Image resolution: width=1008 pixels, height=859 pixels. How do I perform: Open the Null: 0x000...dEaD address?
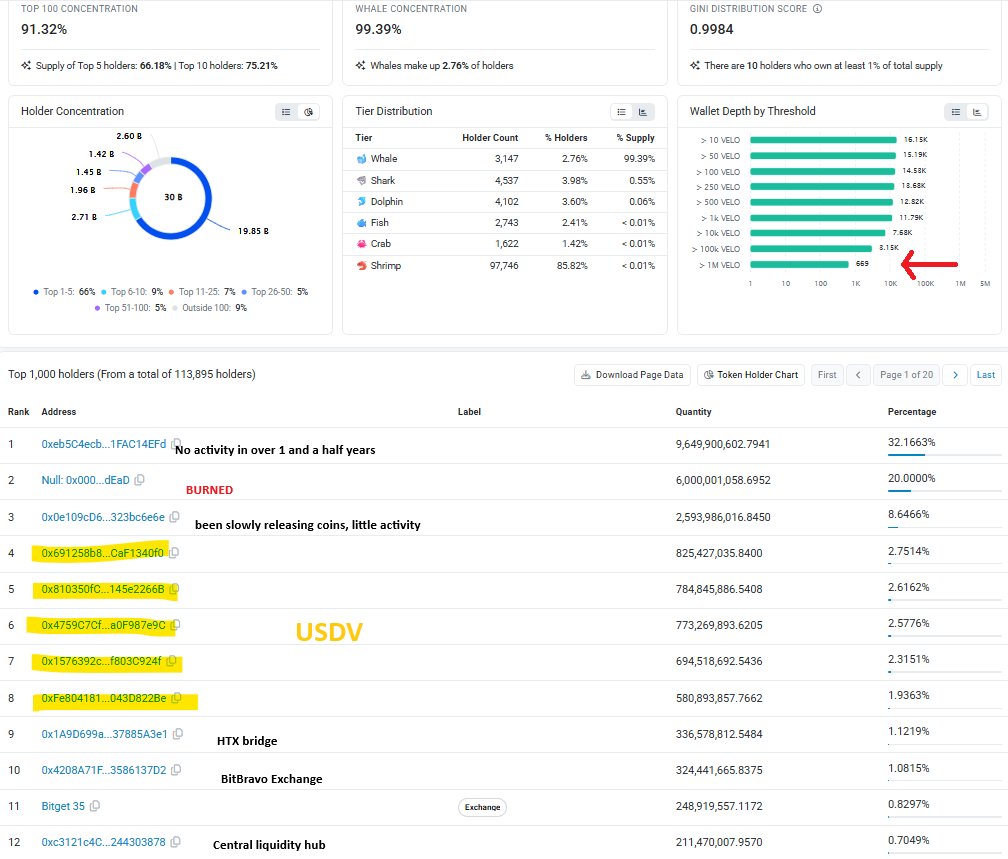pos(86,480)
